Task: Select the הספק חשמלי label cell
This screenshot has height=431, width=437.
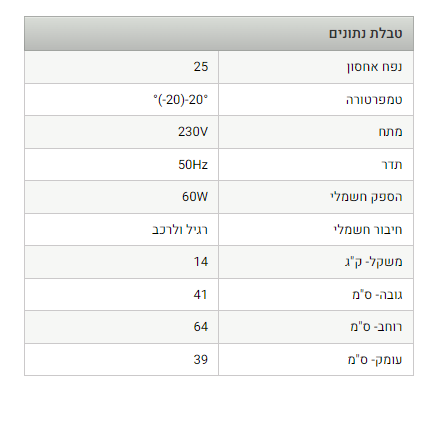Action: [x=316, y=197]
